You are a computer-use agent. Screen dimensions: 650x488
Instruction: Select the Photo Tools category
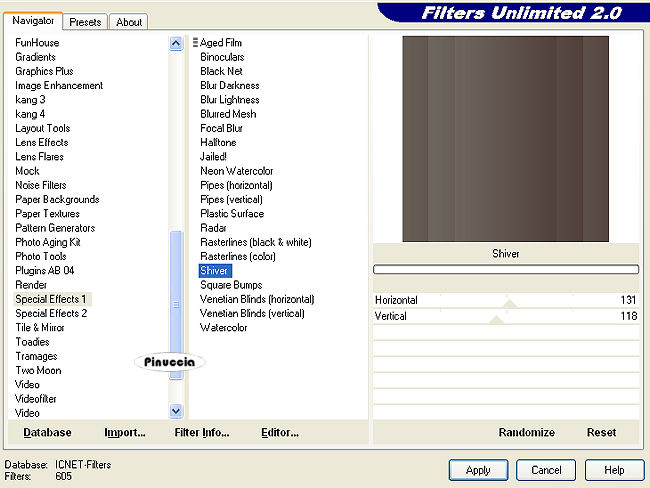(41, 256)
